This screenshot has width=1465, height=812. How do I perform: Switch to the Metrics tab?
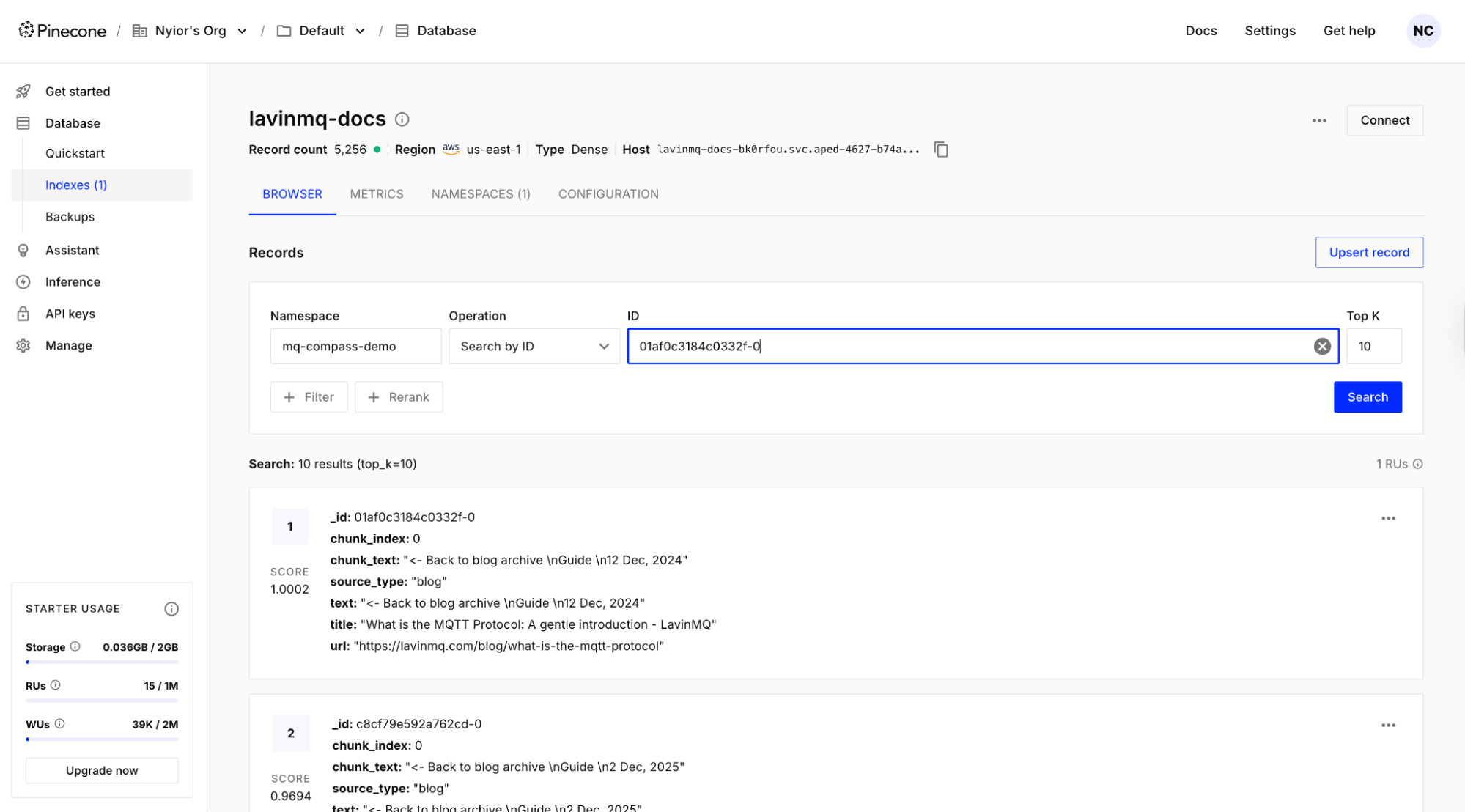pyautogui.click(x=377, y=194)
